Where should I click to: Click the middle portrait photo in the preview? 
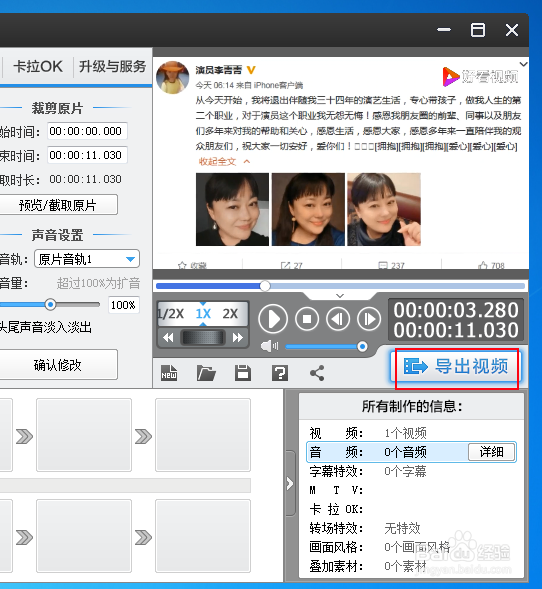(x=308, y=209)
